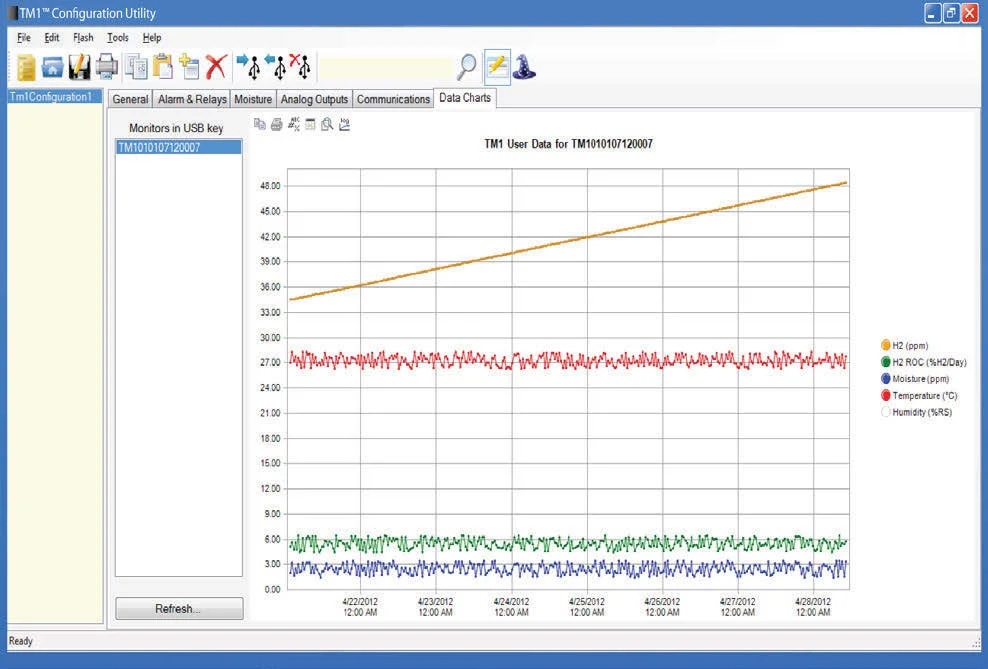Open the Tools menu
988x669 pixels.
(x=118, y=38)
